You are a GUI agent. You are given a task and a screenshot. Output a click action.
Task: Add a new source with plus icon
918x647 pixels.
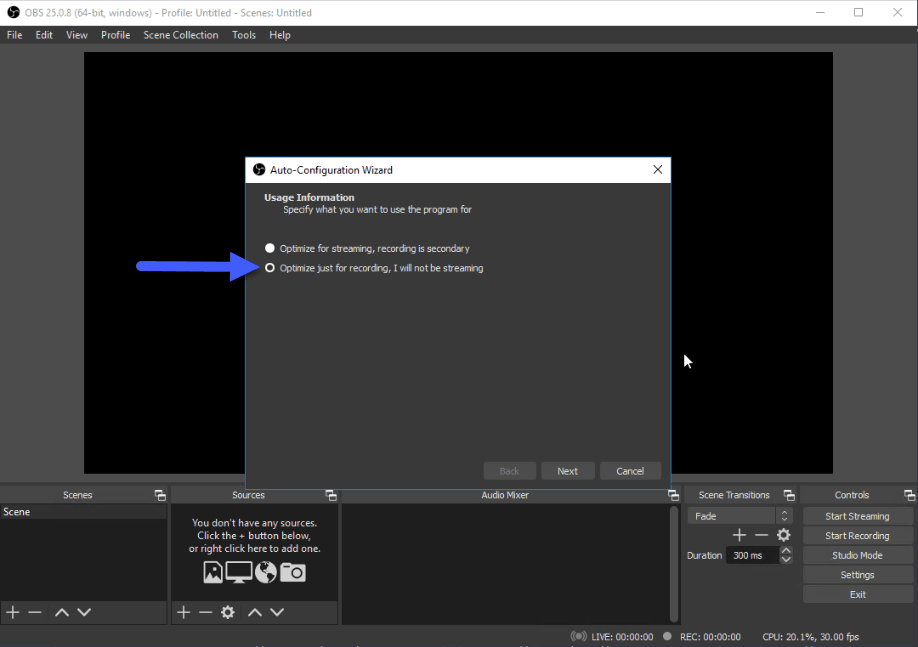pyautogui.click(x=183, y=612)
